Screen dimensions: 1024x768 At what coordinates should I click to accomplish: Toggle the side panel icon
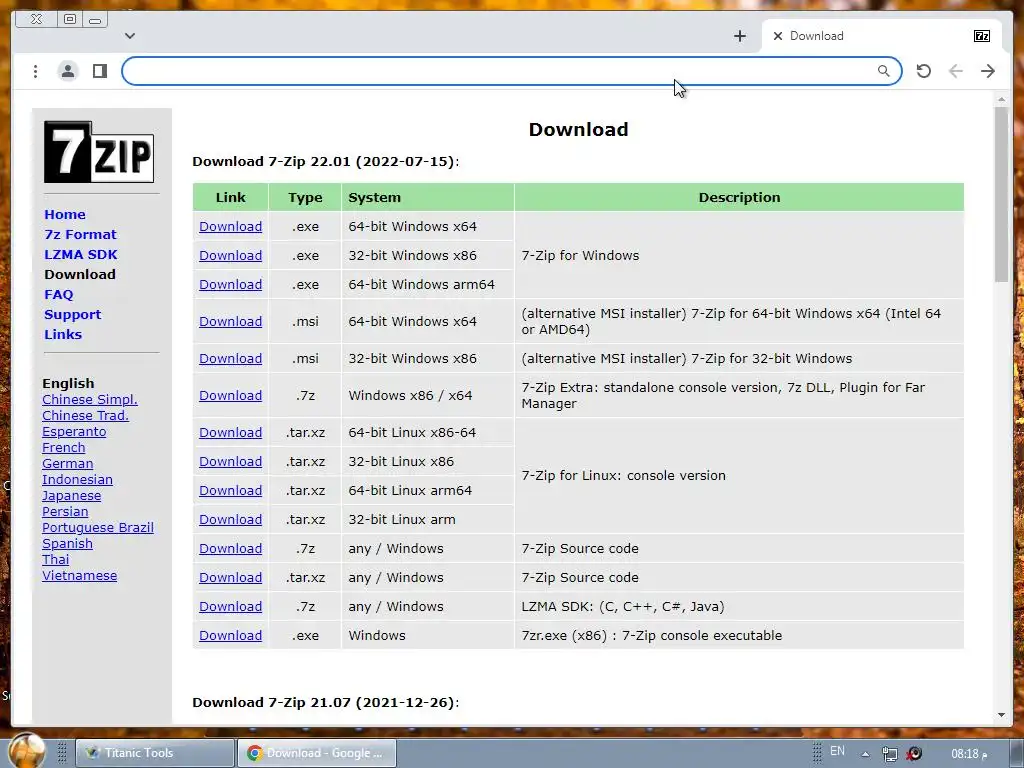(x=100, y=71)
